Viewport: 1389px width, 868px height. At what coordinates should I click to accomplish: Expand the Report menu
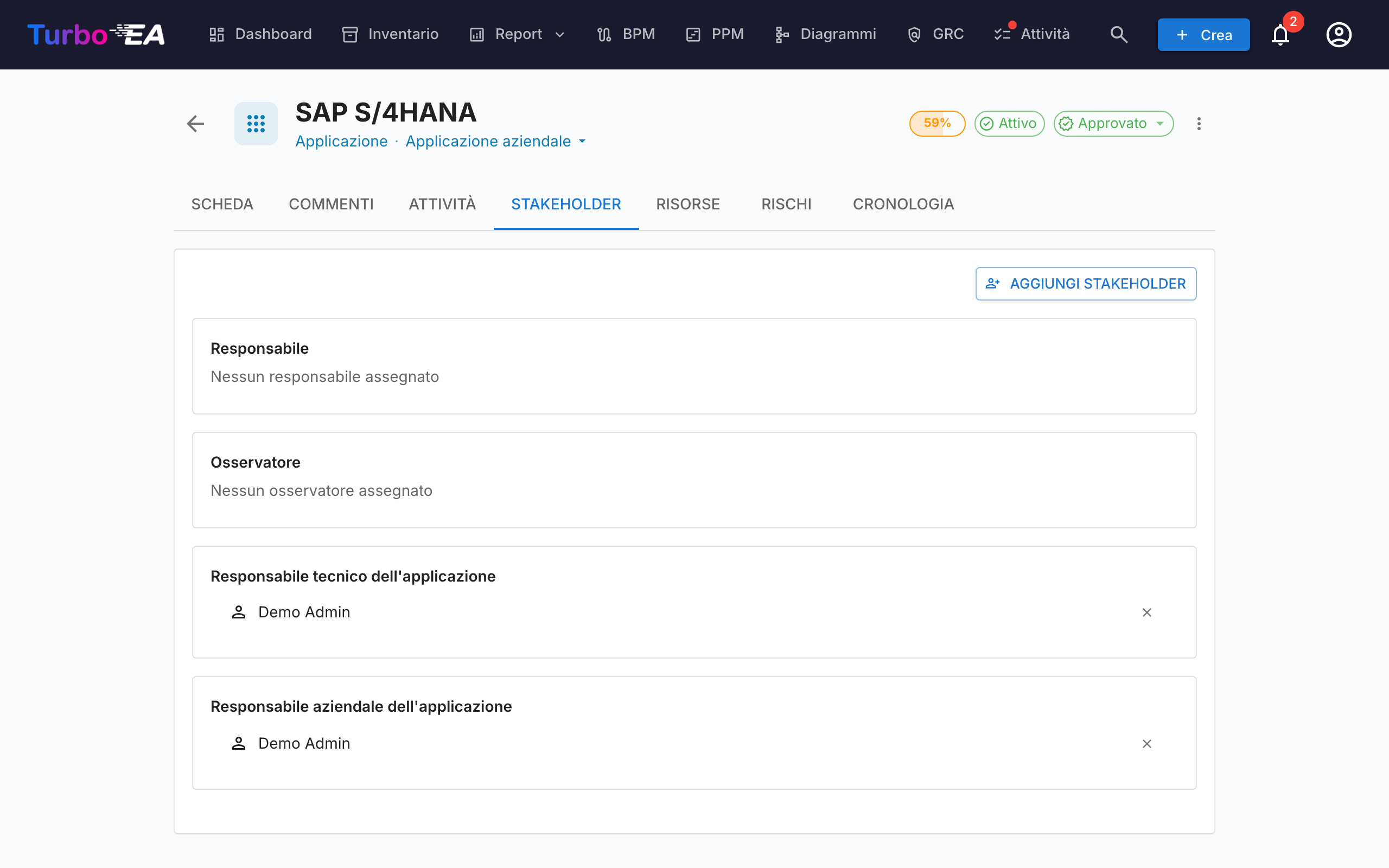[x=518, y=34]
